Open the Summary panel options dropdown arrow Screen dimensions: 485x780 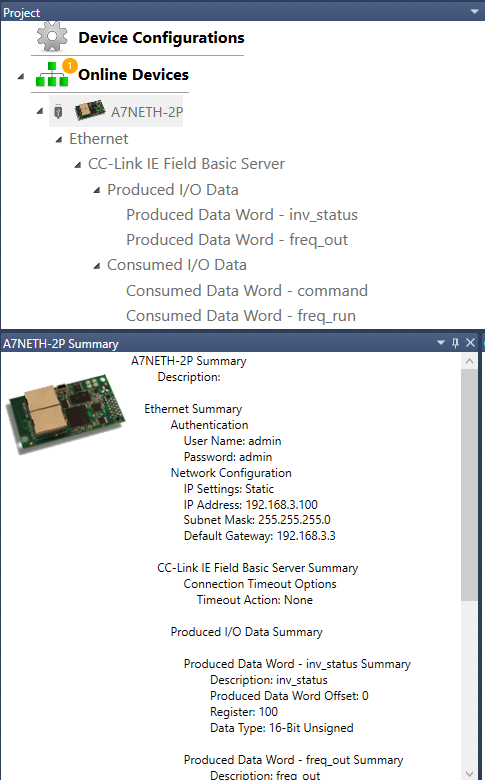(x=440, y=343)
